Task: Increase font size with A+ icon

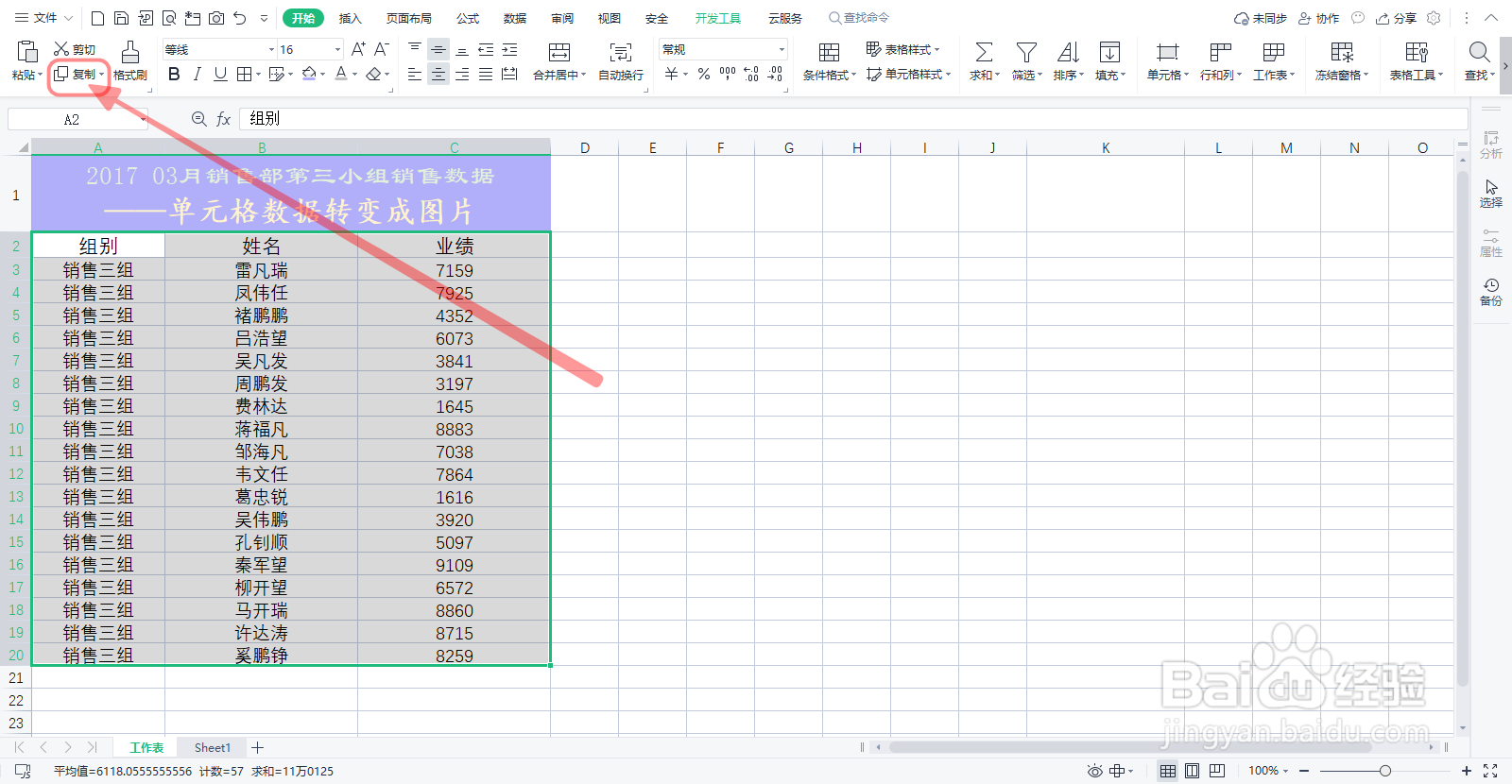Action: [x=358, y=49]
